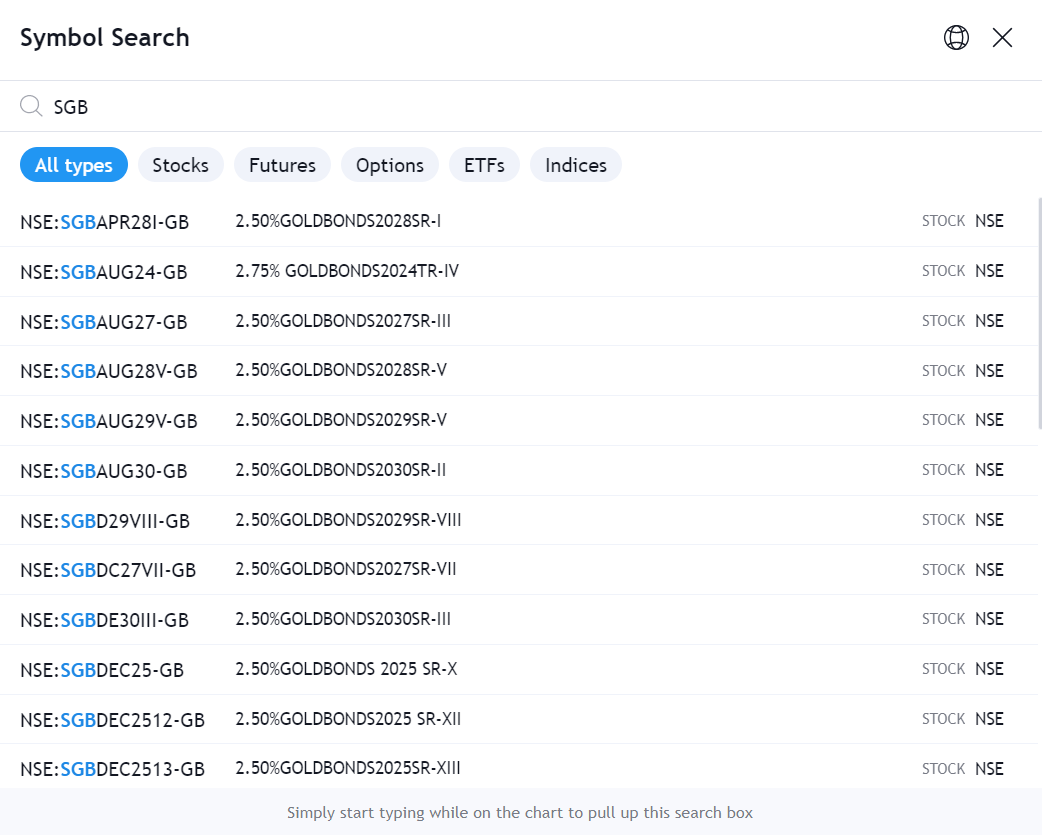The height and width of the screenshot is (835, 1042).
Task: Click description 2.50%GOLDBONDS2029SR-VIII
Action: pyautogui.click(x=348, y=519)
